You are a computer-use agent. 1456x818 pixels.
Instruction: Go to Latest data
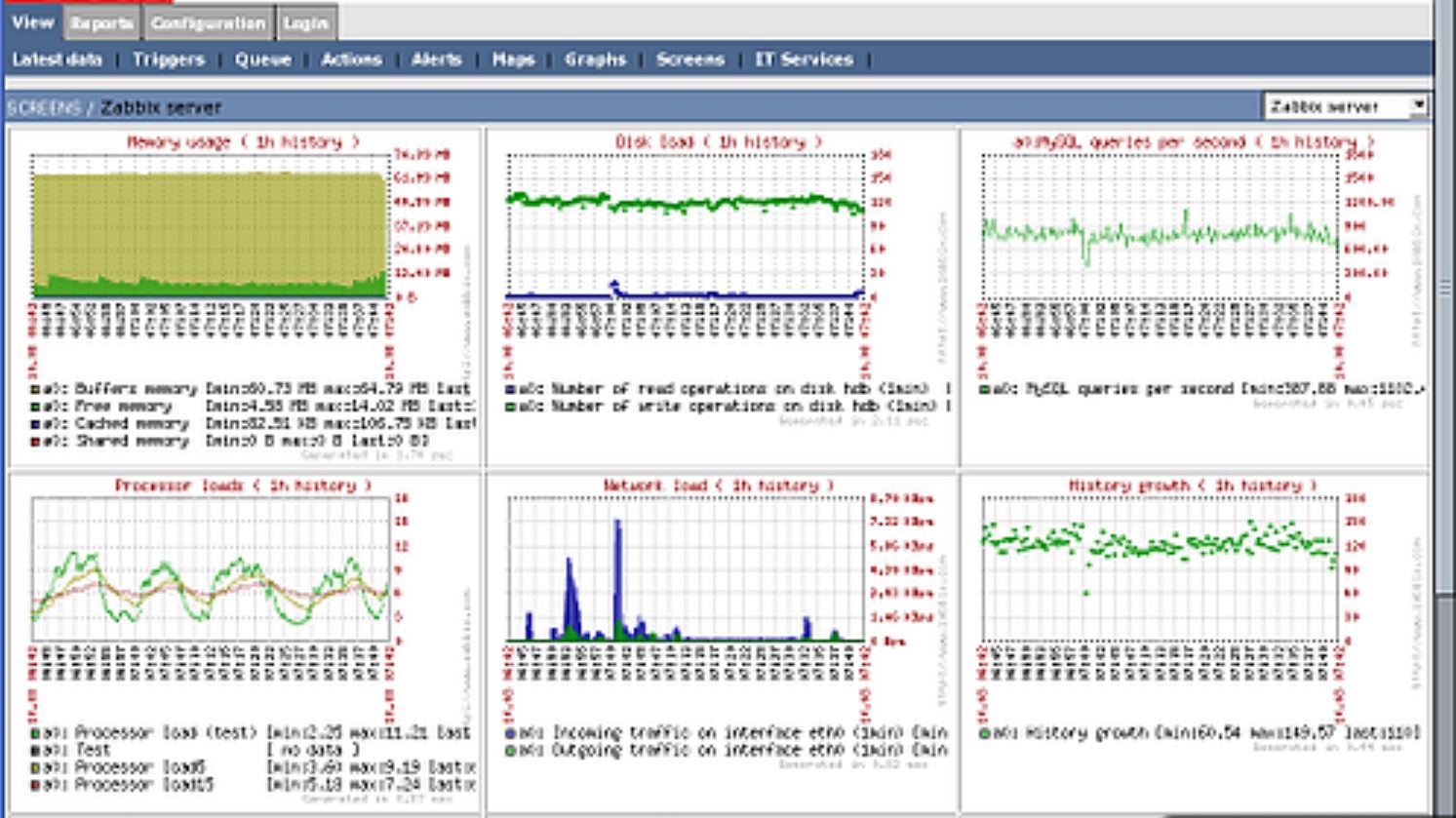tap(57, 59)
